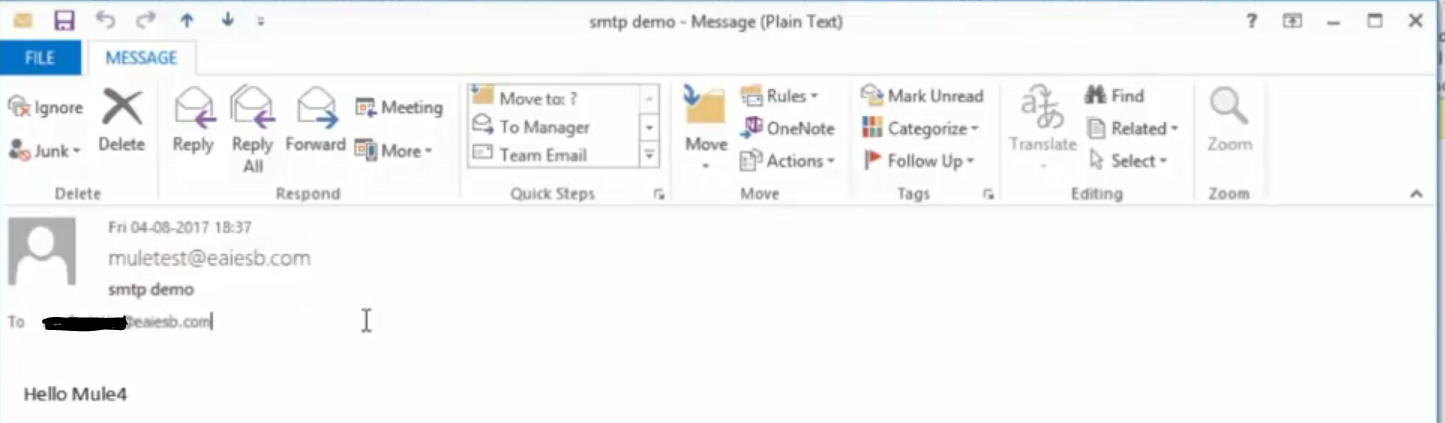Send message to OneNote

coord(788,128)
